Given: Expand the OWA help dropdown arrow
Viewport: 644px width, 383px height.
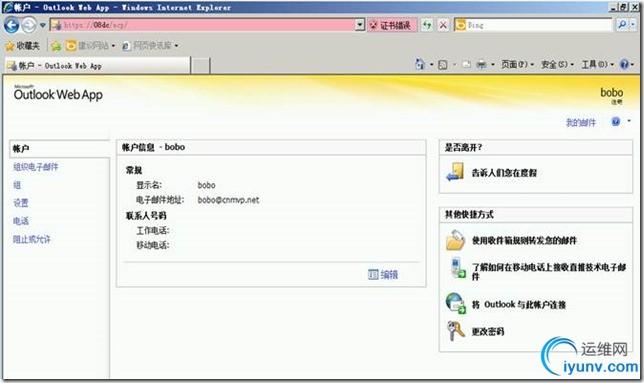Looking at the screenshot, I should tap(628, 121).
